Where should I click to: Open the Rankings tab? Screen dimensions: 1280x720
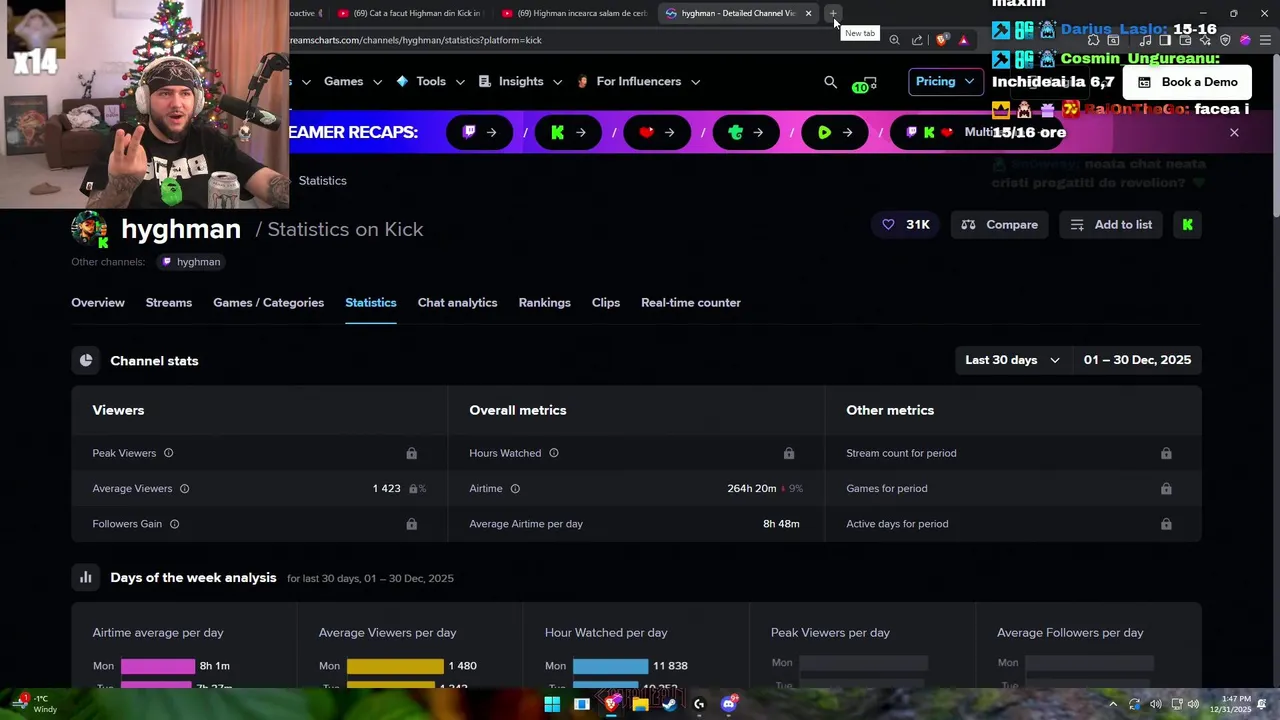point(545,303)
